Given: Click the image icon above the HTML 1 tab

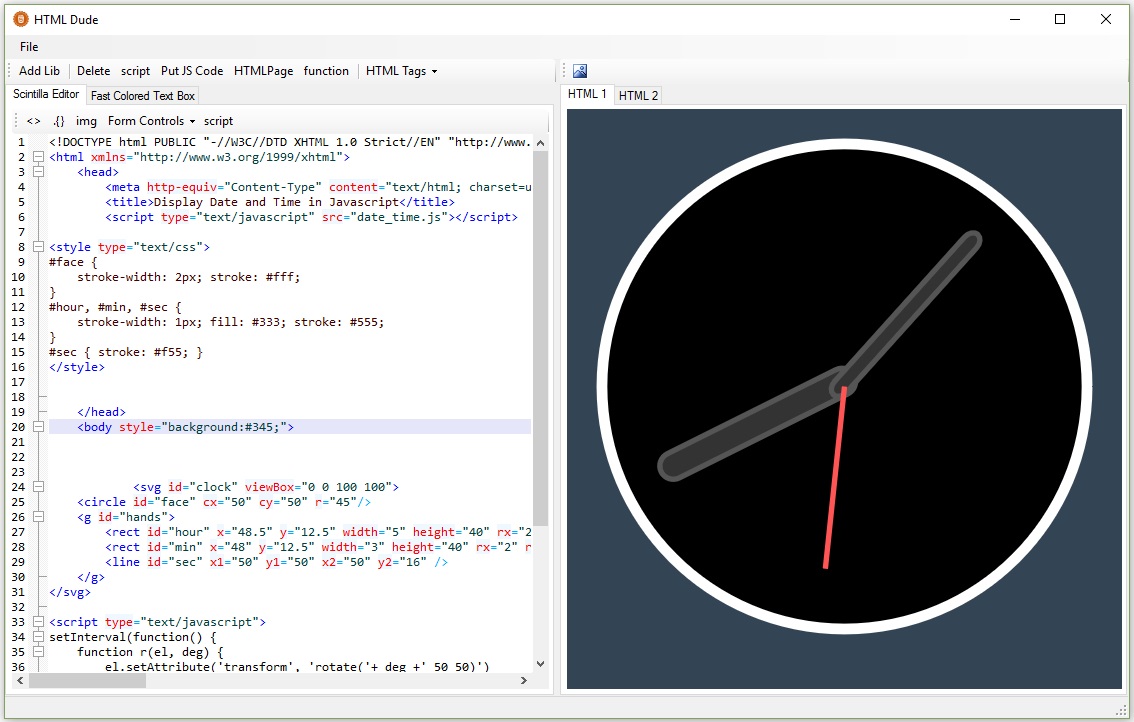Looking at the screenshot, I should pyautogui.click(x=580, y=71).
